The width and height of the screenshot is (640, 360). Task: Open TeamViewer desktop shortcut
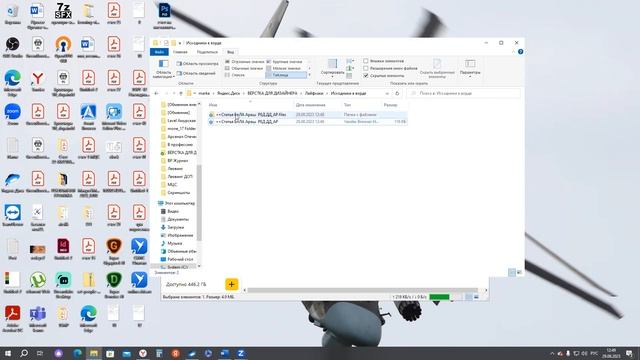click(x=12, y=216)
